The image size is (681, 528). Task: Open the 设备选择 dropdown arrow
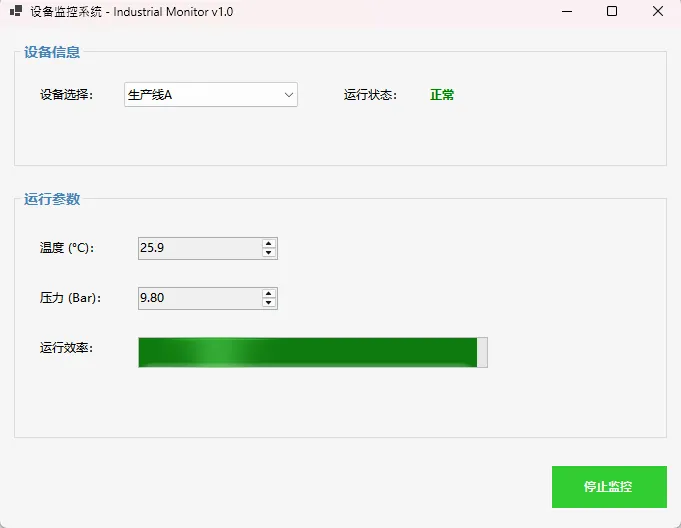point(289,95)
